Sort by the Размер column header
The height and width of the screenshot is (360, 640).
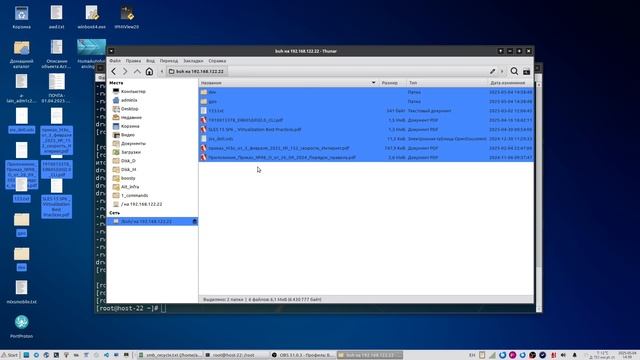pyautogui.click(x=392, y=83)
